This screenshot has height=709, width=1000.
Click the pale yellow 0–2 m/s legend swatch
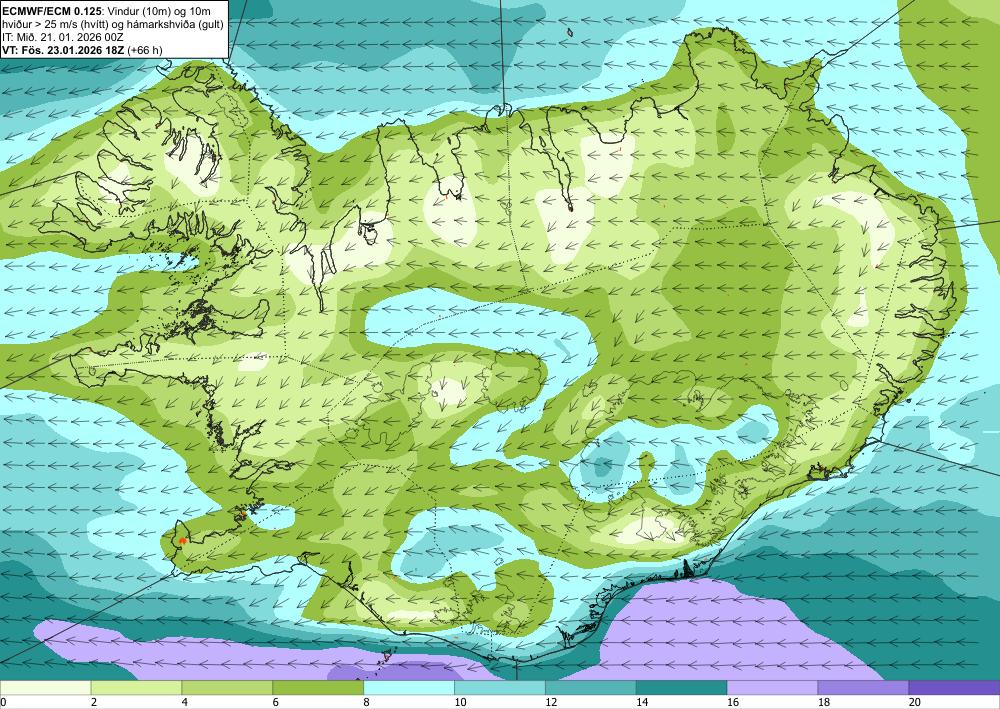coord(45,688)
